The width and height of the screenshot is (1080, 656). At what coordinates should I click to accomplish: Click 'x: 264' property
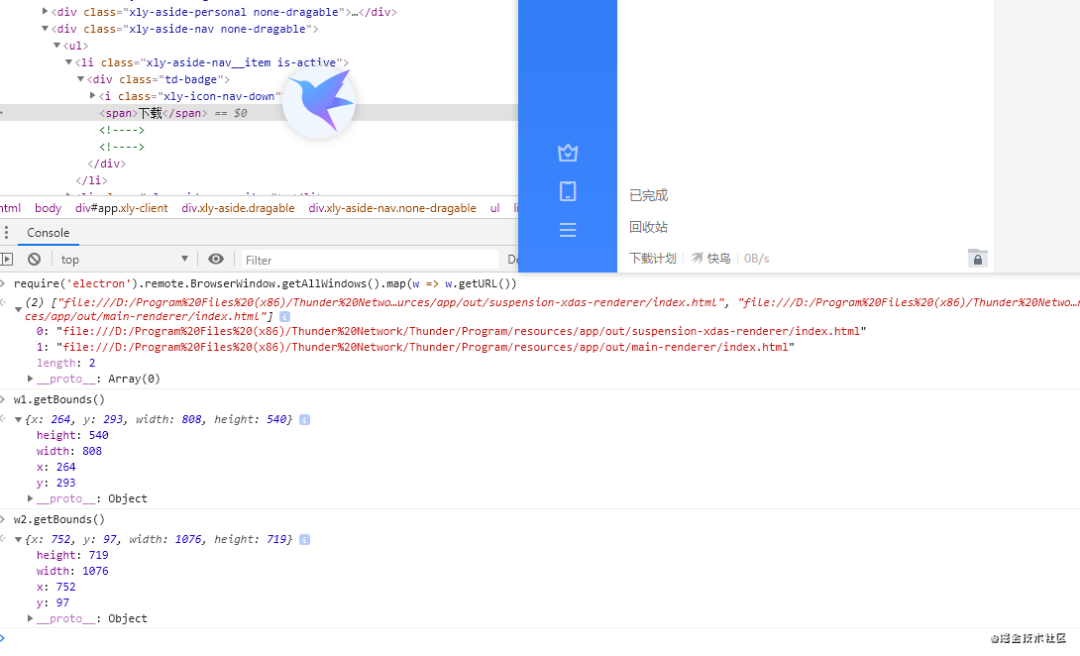pyautogui.click(x=56, y=467)
